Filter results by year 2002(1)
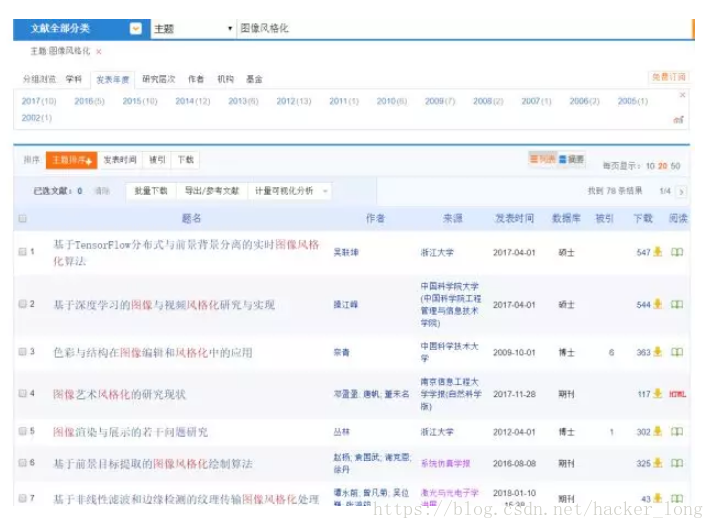 (x=36, y=118)
